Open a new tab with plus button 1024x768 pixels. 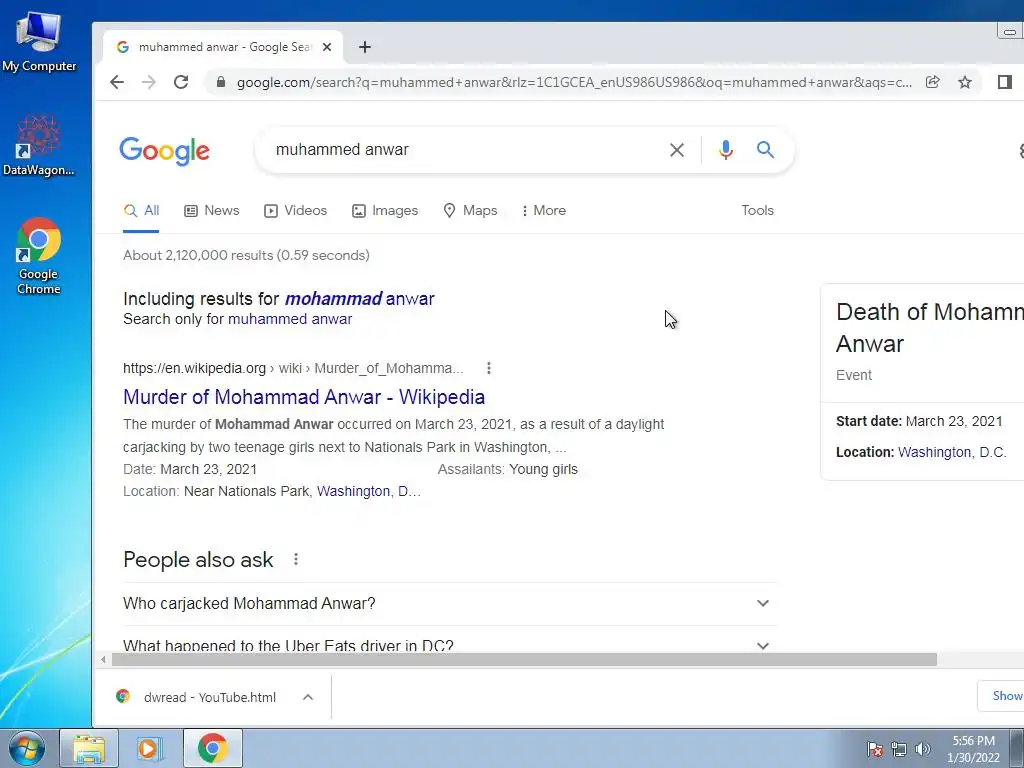point(365,47)
